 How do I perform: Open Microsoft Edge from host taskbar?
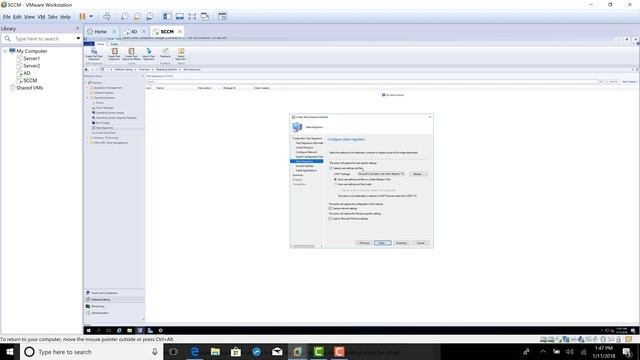point(195,352)
